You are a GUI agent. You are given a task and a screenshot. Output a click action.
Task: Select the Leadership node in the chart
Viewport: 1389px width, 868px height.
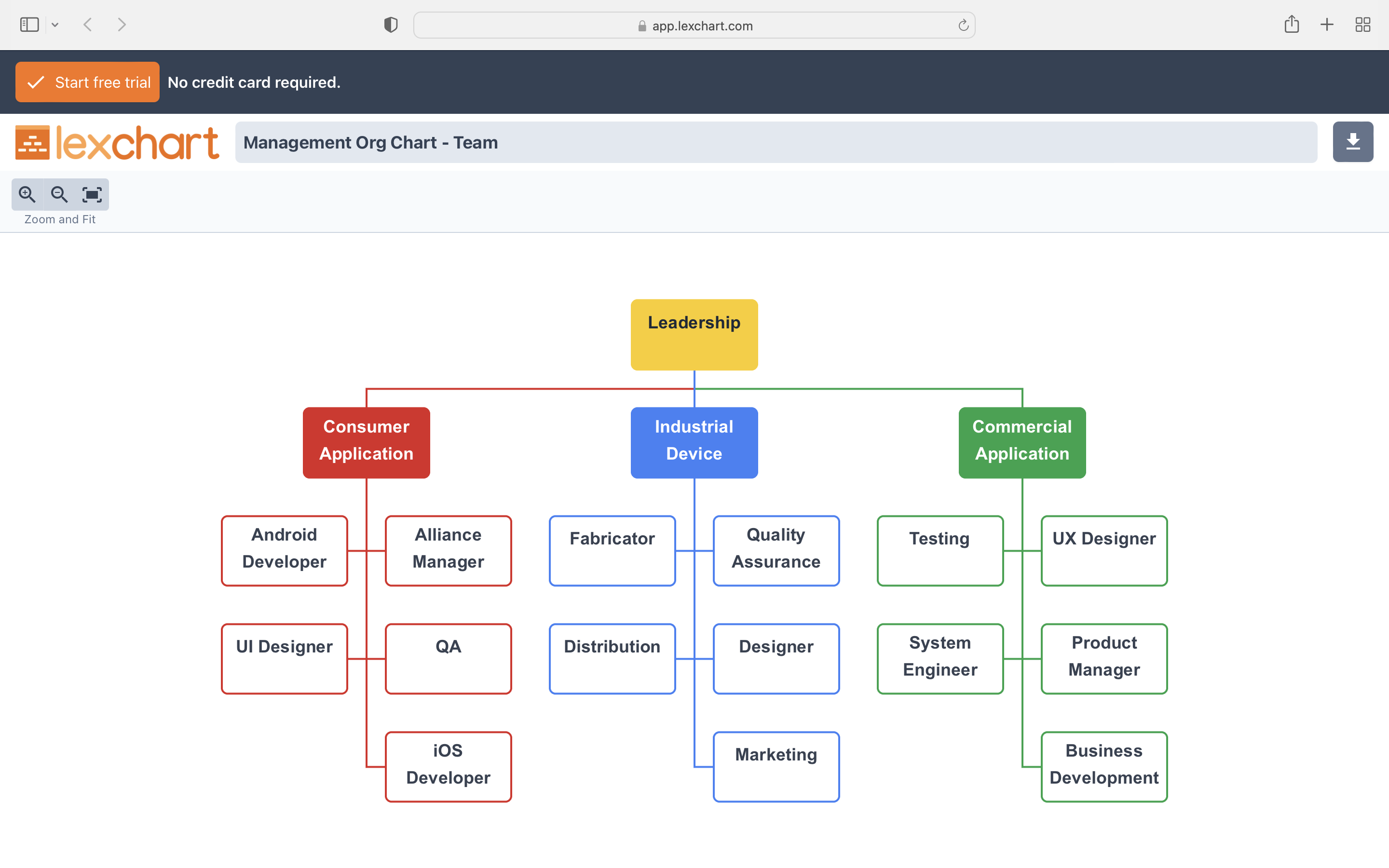pyautogui.click(x=694, y=334)
